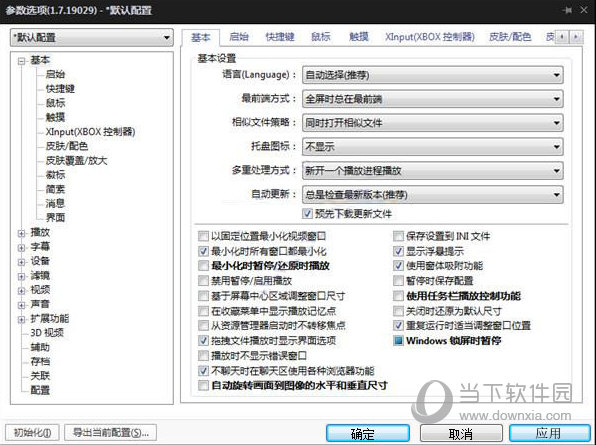Screen dimensions: 596x445
Task: Enable 最小化时暂停/还原时播放 checkbox
Action: [x=203, y=266]
